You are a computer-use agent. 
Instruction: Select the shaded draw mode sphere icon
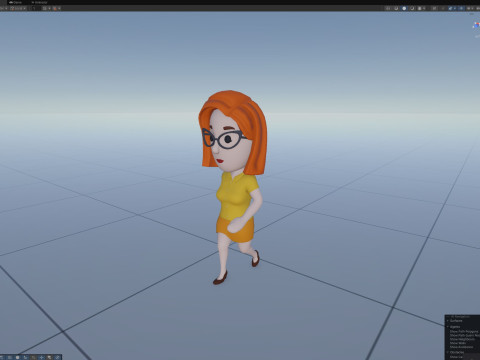404,8
